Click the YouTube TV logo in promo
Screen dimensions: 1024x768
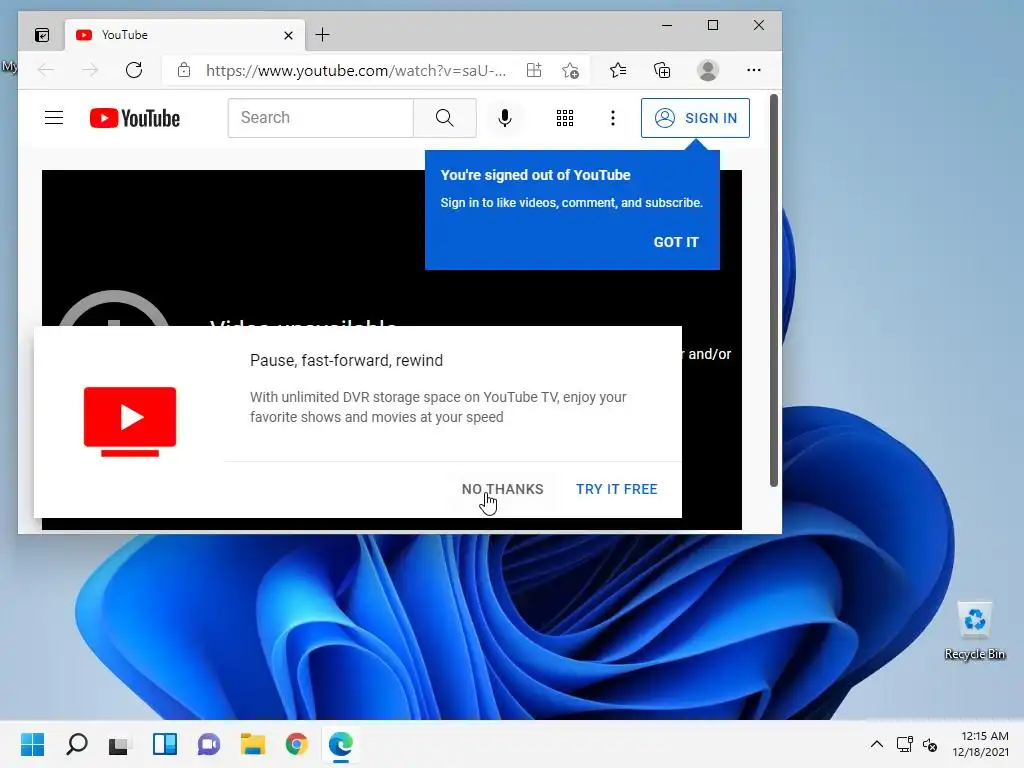(130, 421)
